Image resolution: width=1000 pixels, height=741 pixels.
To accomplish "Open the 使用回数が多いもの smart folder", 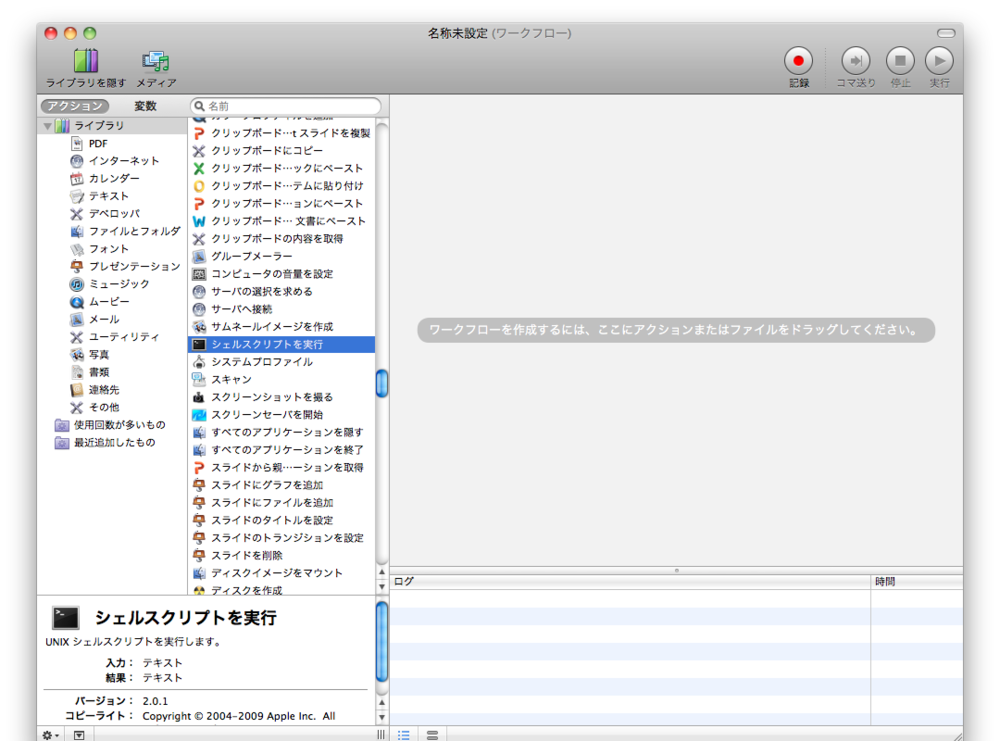I will [x=110, y=425].
